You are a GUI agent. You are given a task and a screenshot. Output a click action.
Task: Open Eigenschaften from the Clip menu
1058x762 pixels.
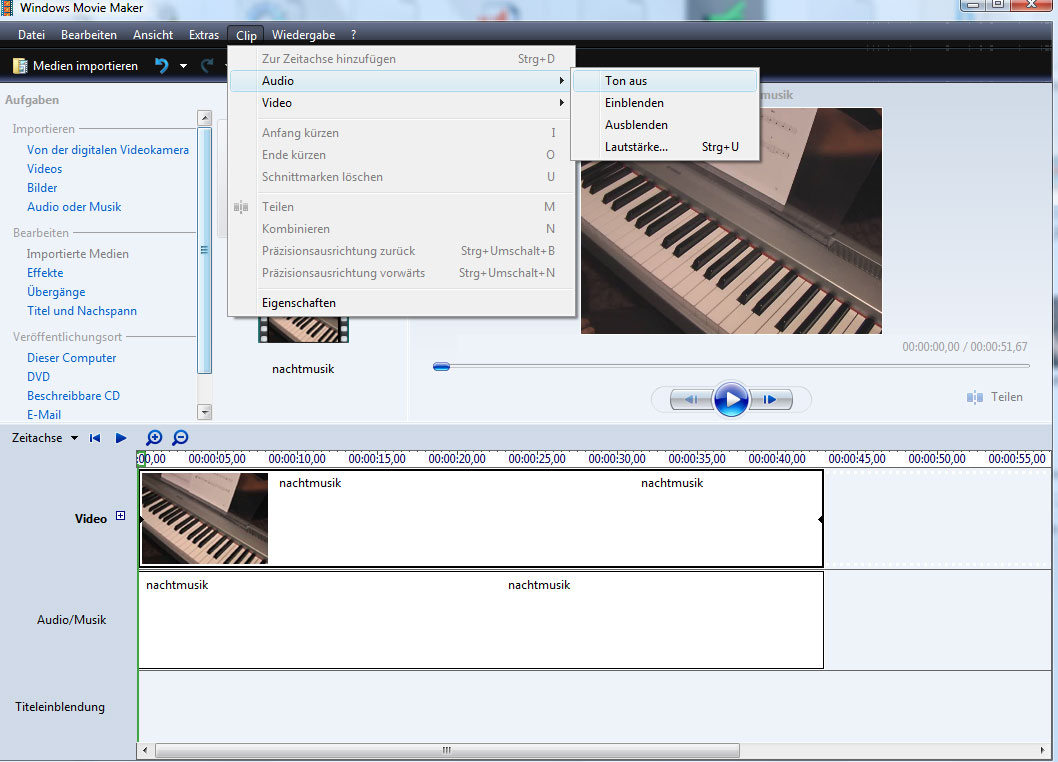(299, 303)
